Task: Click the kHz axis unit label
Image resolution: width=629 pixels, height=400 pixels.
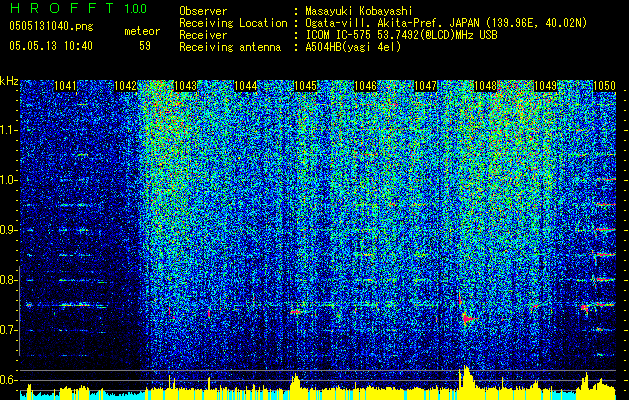Action: pos(9,81)
